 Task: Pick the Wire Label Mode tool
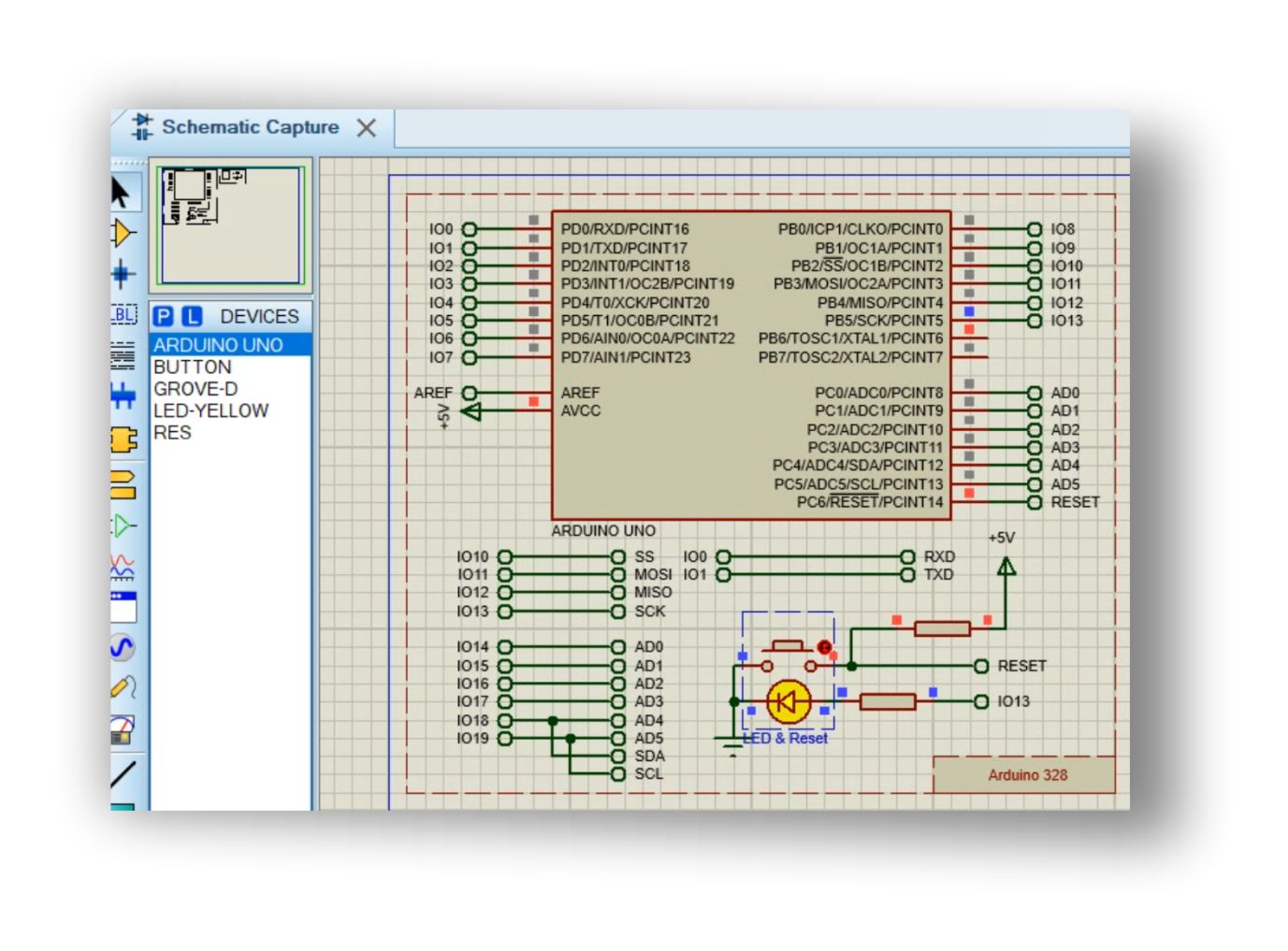[123, 314]
